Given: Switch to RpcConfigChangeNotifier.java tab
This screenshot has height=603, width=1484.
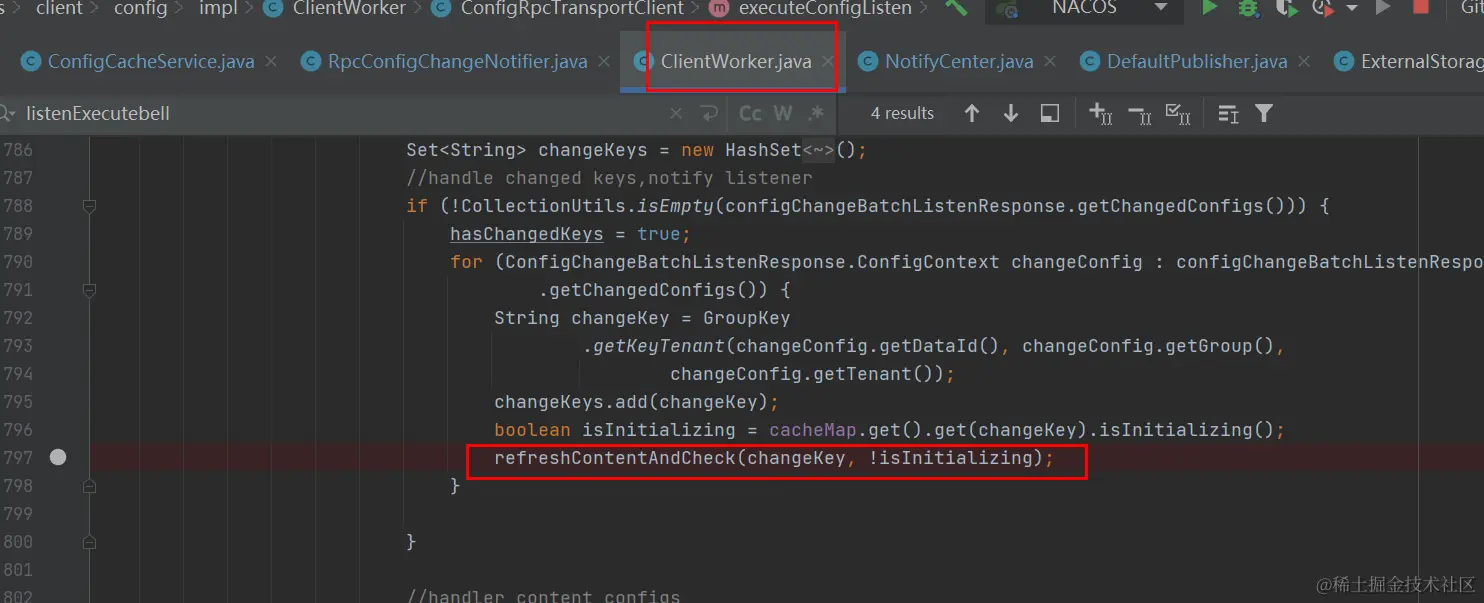Looking at the screenshot, I should [457, 62].
